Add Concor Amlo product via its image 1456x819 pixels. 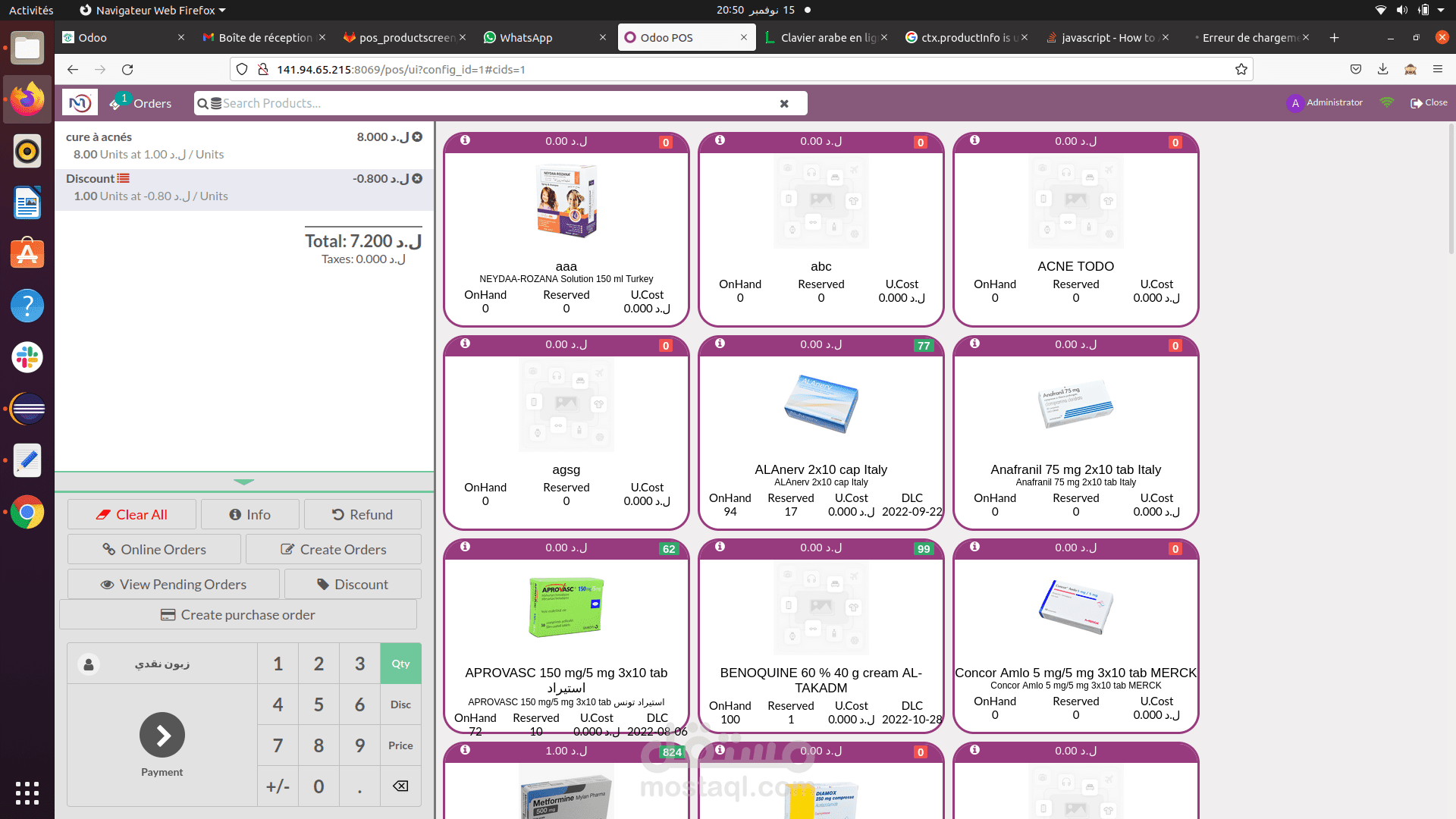(x=1076, y=607)
